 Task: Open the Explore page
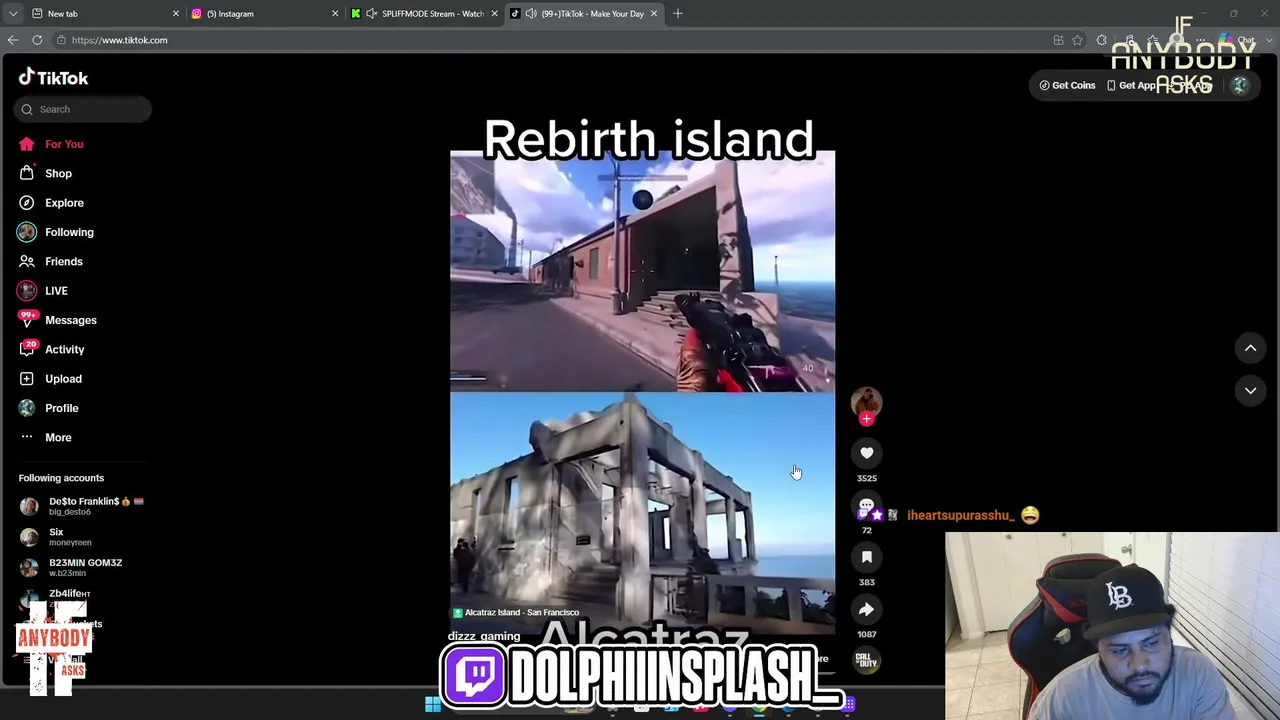64,203
